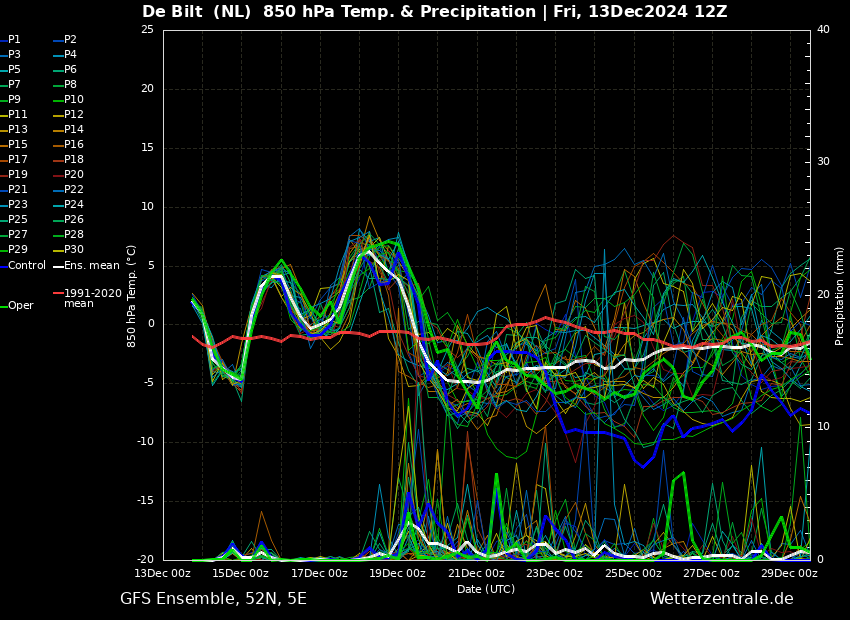Click the 25Dec 00z date tick label
This screenshot has height=620, width=850.
pos(634,573)
